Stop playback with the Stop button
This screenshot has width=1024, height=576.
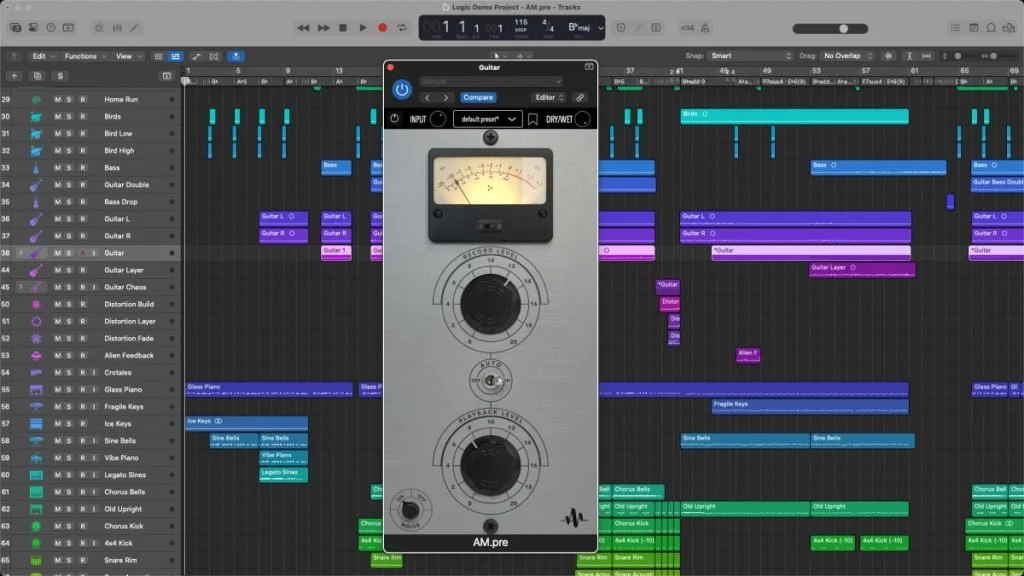click(x=343, y=28)
